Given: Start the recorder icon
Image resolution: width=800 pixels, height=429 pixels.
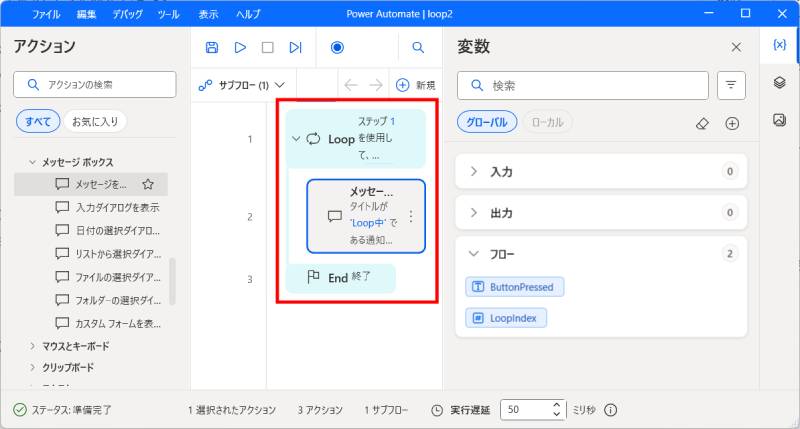Looking at the screenshot, I should pos(337,47).
